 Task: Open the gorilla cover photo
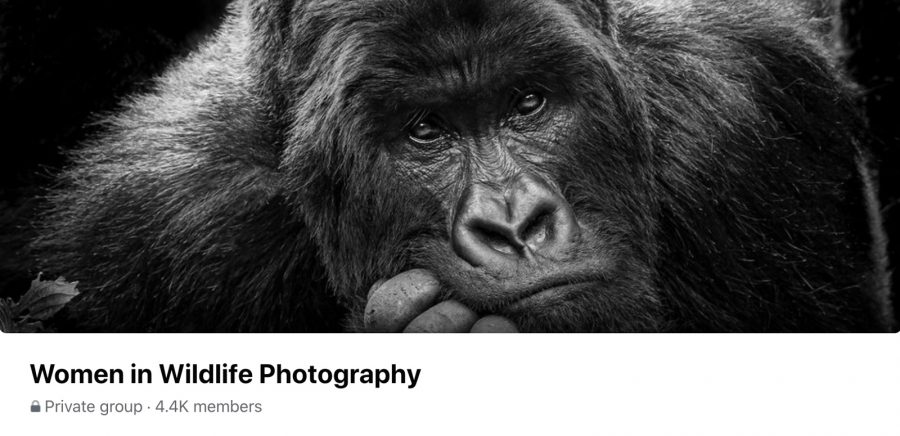pos(450,166)
